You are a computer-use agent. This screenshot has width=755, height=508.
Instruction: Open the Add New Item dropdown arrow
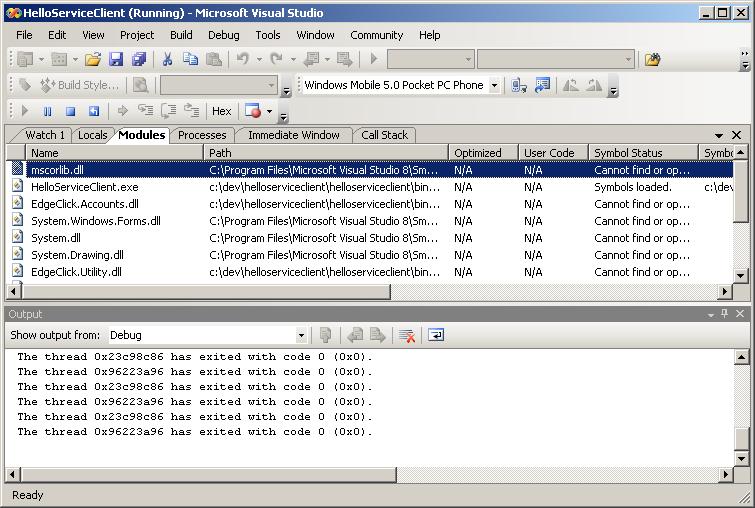[75, 59]
